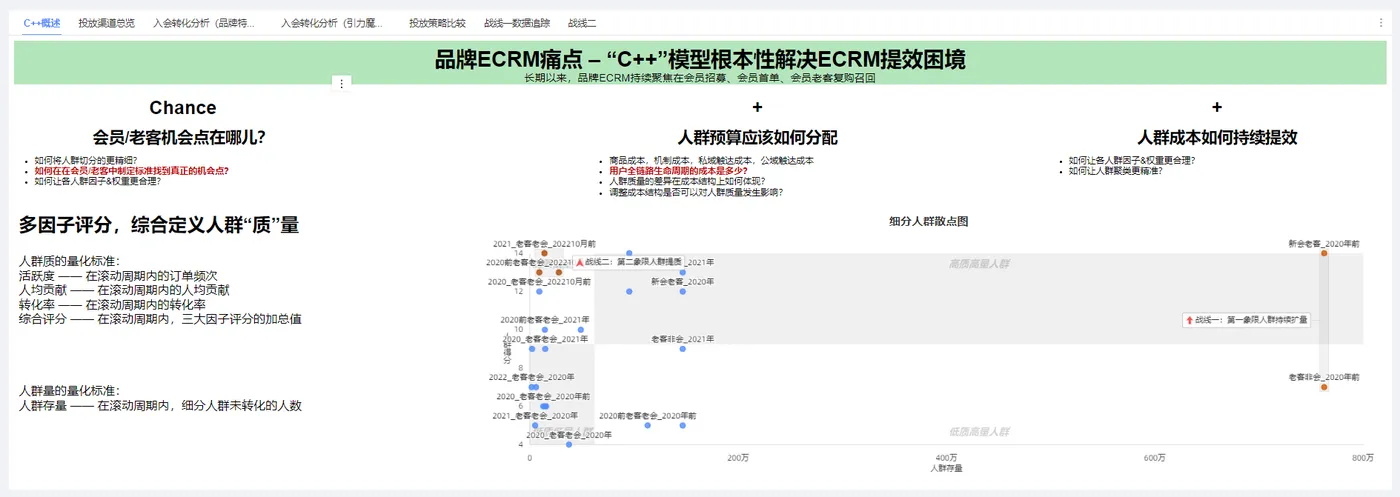This screenshot has height=497, width=1400.
Task: Click the 2020_老客老会_2020年 bottom scatter point
Action: pyautogui.click(x=569, y=444)
